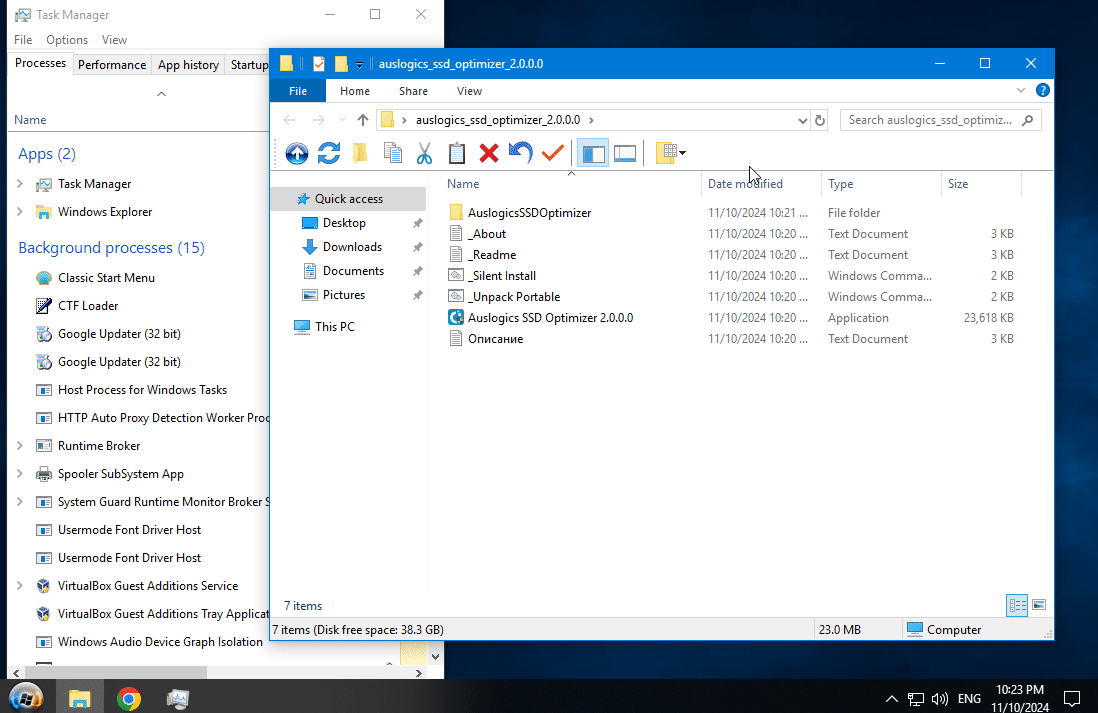
Task: Click the blue circular-arrows Refresh toolbar icon
Action: tap(329, 153)
